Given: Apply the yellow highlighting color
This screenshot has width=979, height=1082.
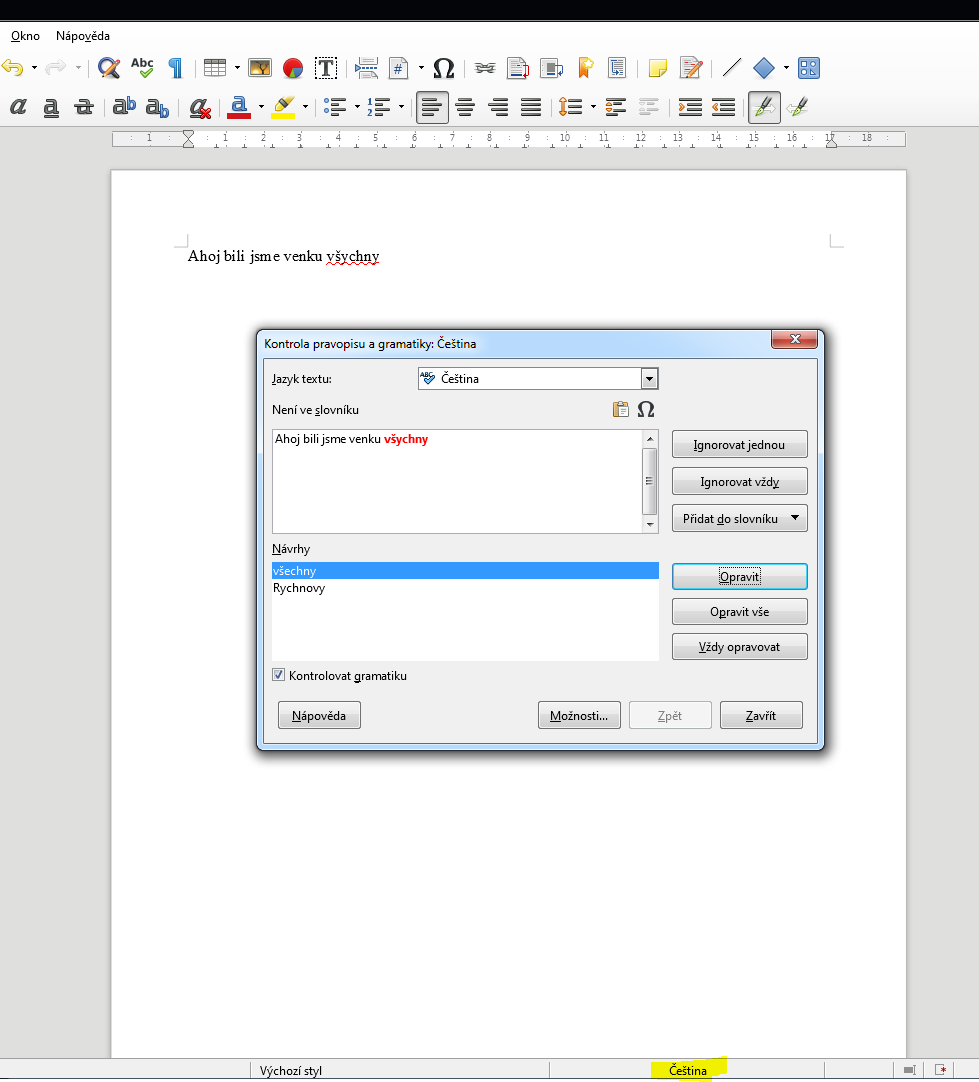Looking at the screenshot, I should coord(284,107).
